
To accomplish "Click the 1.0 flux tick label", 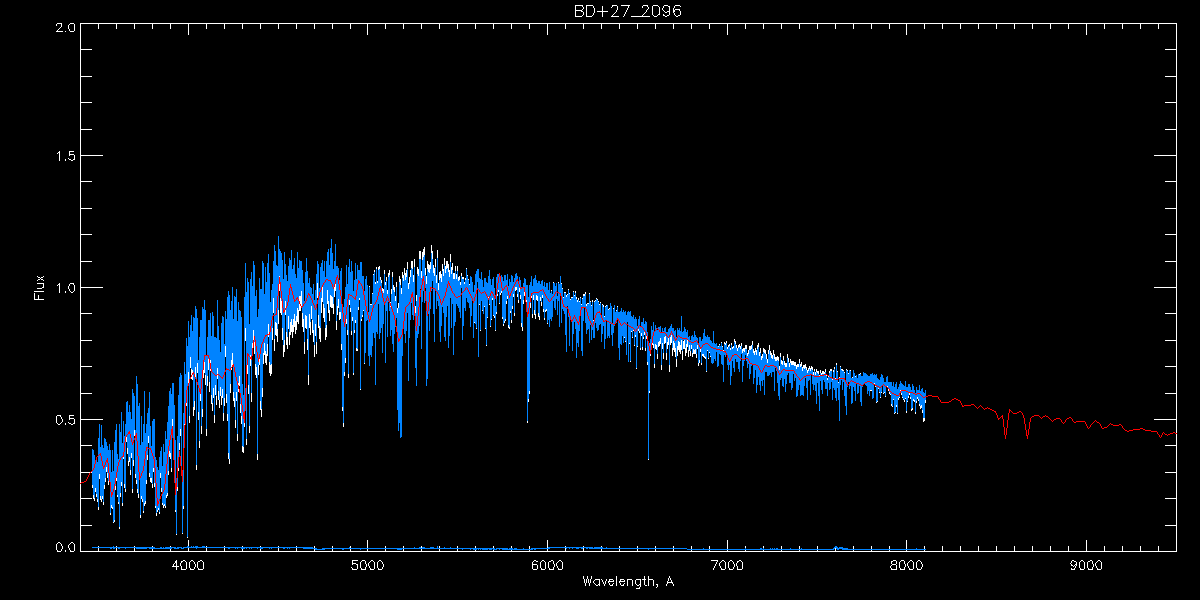I will [x=65, y=288].
